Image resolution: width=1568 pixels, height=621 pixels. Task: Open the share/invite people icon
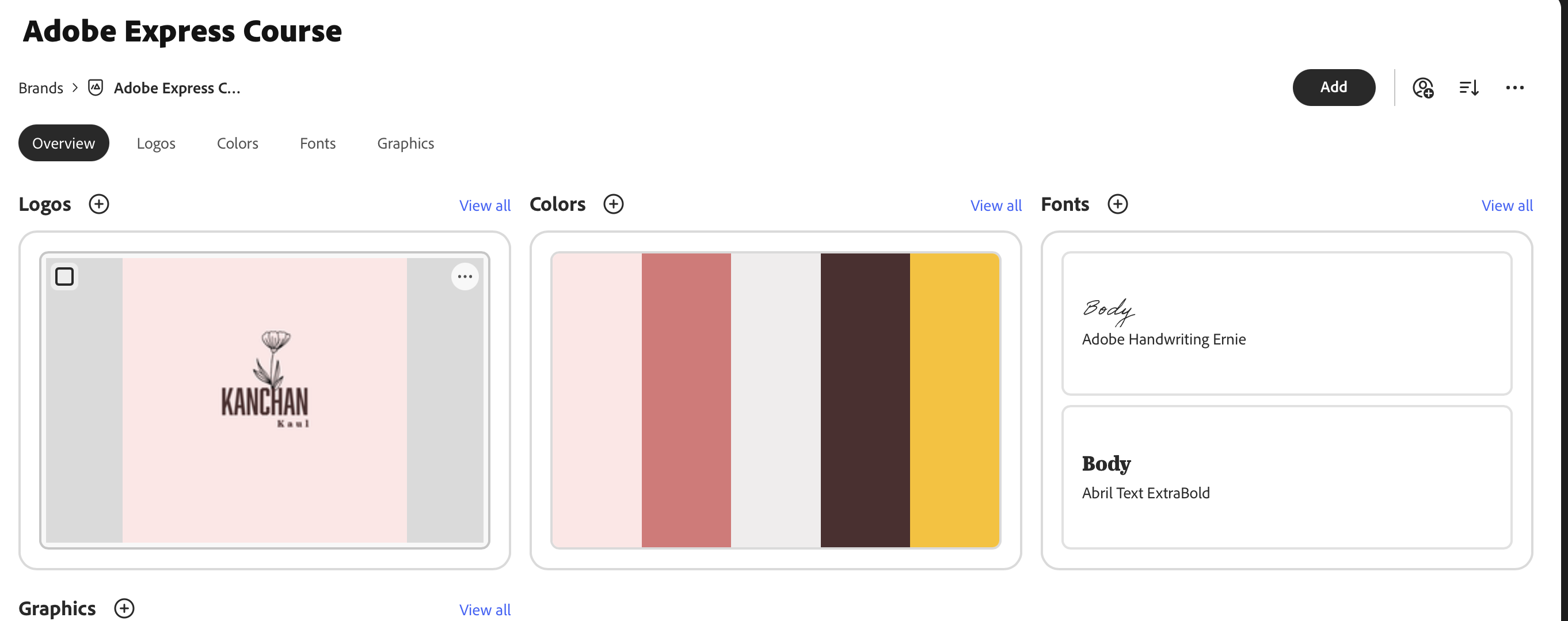point(1423,88)
